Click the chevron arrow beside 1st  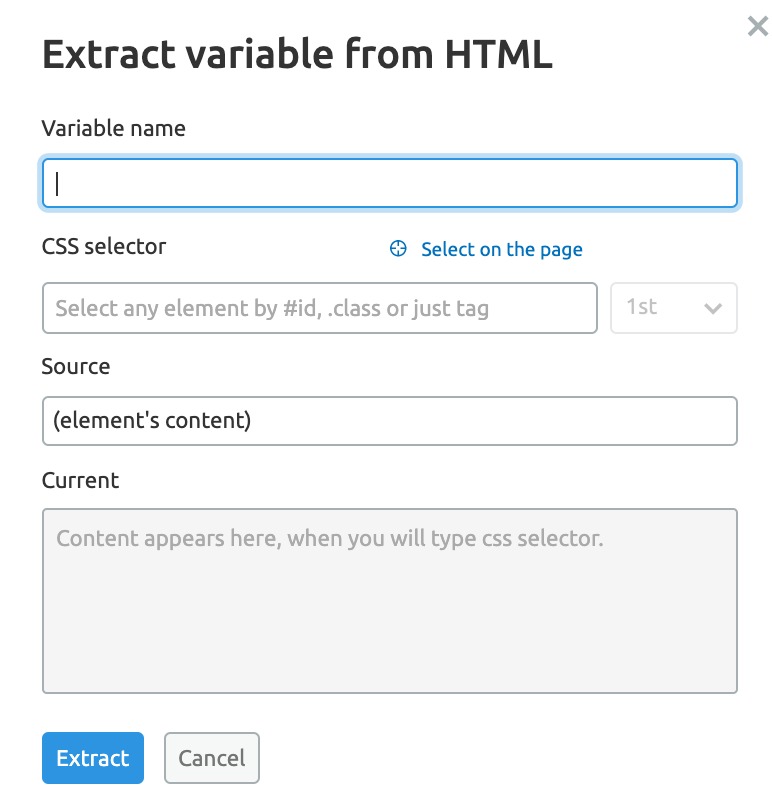click(713, 308)
